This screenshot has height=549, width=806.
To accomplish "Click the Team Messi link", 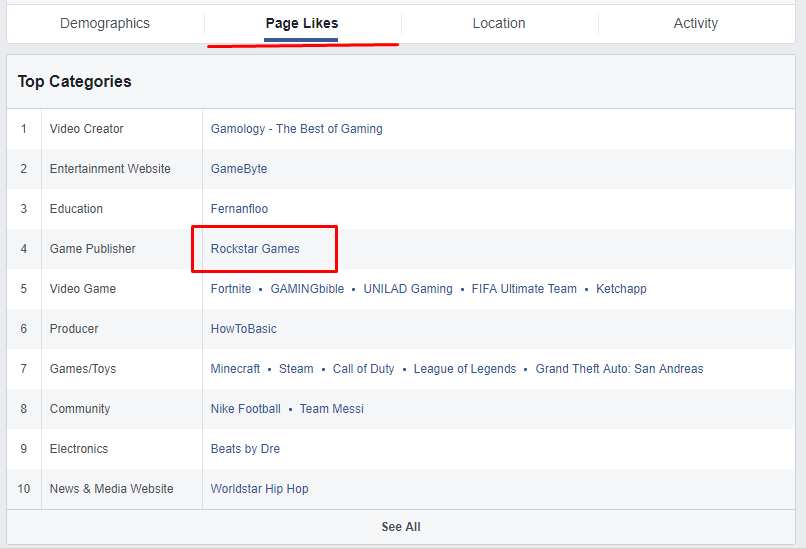I will coord(332,409).
